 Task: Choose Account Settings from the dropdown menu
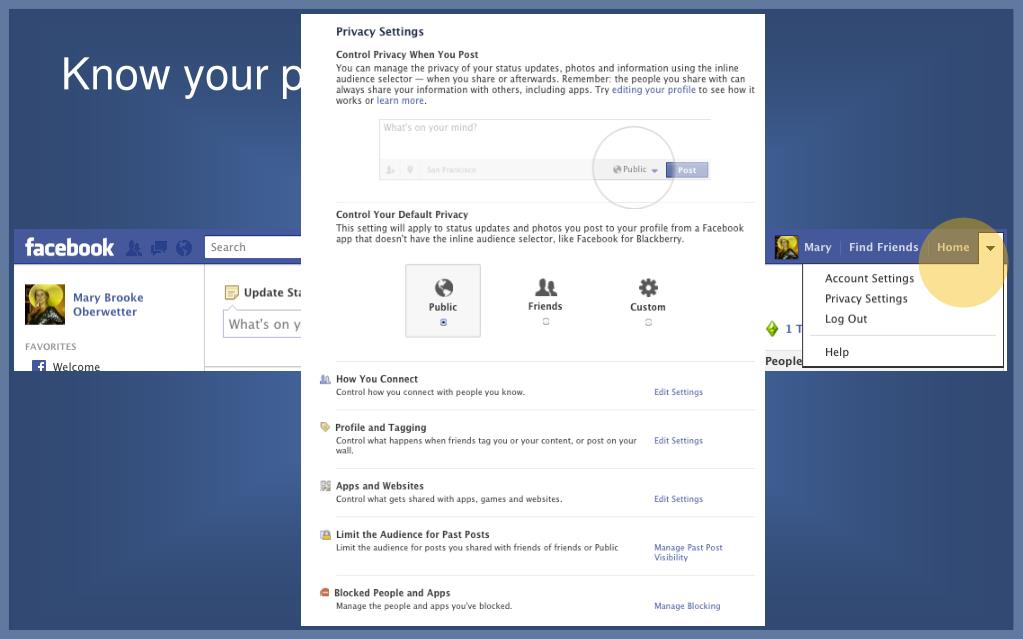coord(869,278)
